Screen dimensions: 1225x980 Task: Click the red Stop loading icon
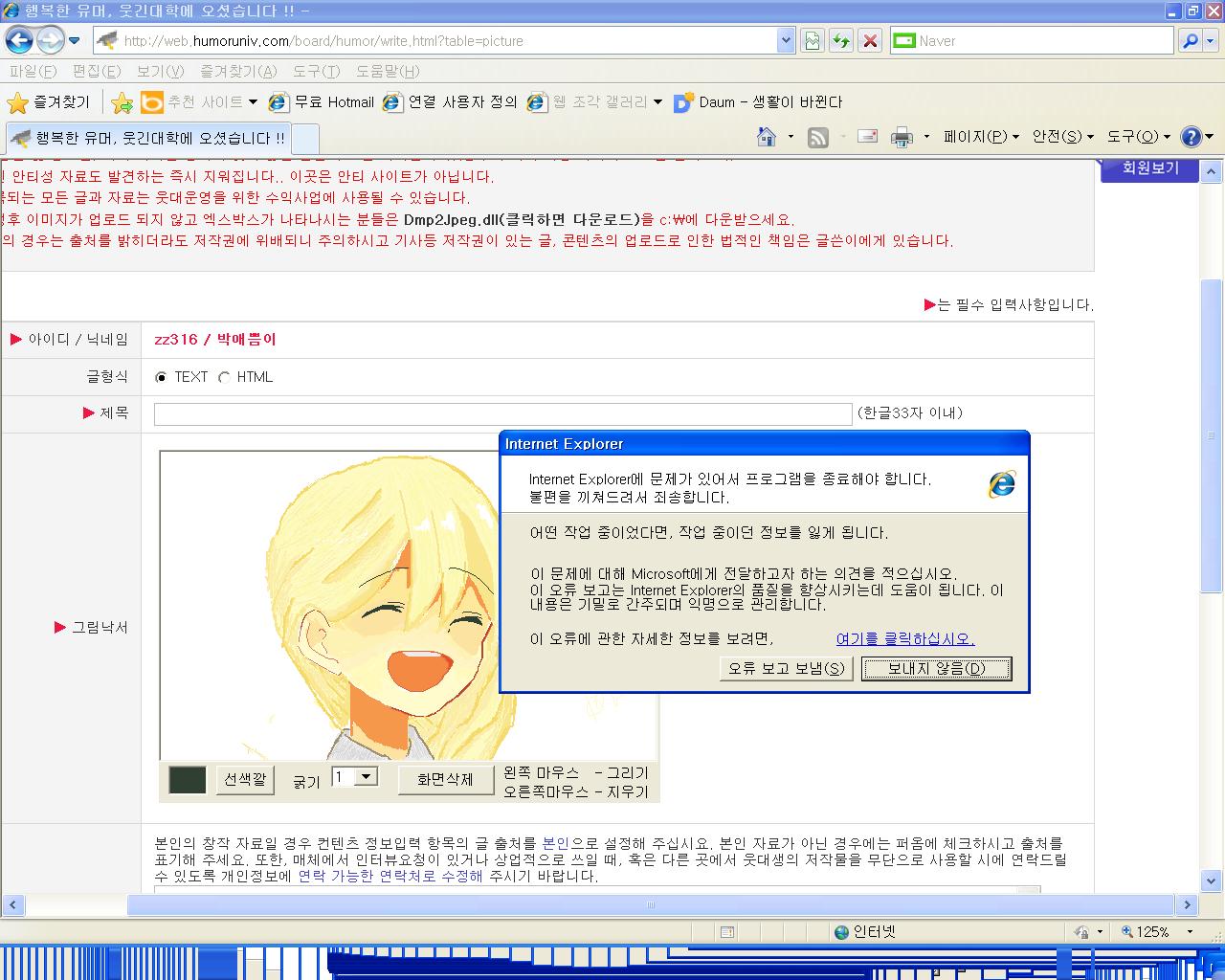[870, 40]
